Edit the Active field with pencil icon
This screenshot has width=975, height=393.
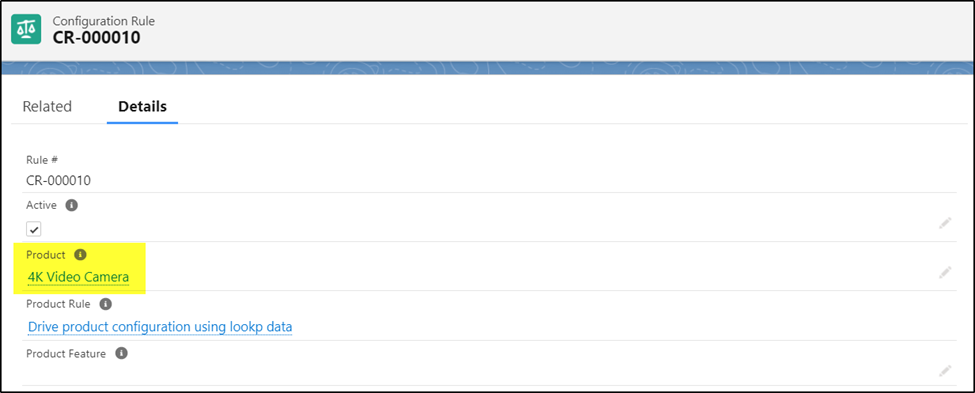pyautogui.click(x=945, y=223)
